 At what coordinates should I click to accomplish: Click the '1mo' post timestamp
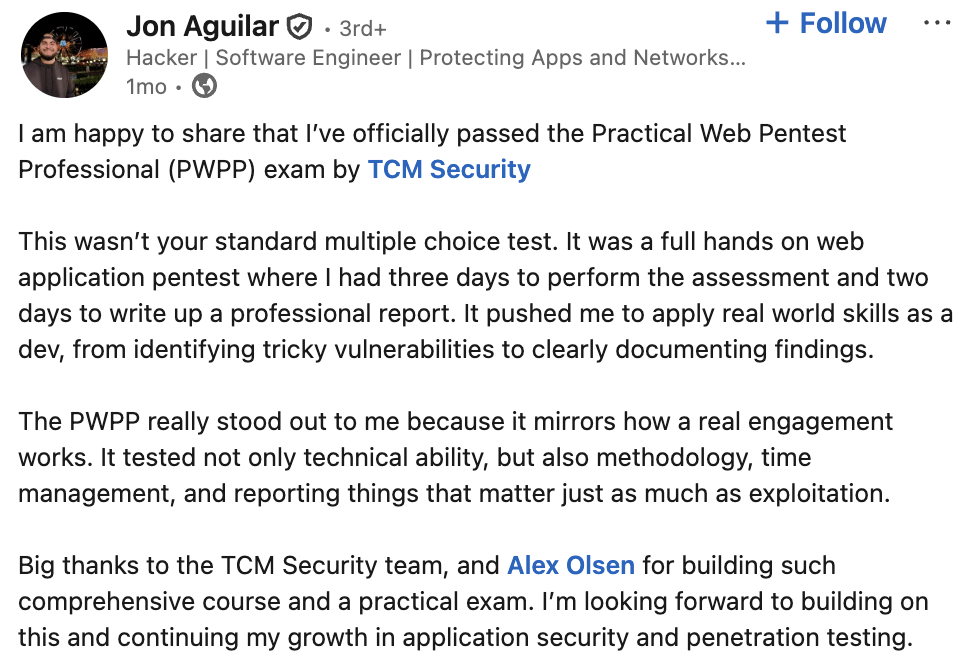[x=146, y=87]
